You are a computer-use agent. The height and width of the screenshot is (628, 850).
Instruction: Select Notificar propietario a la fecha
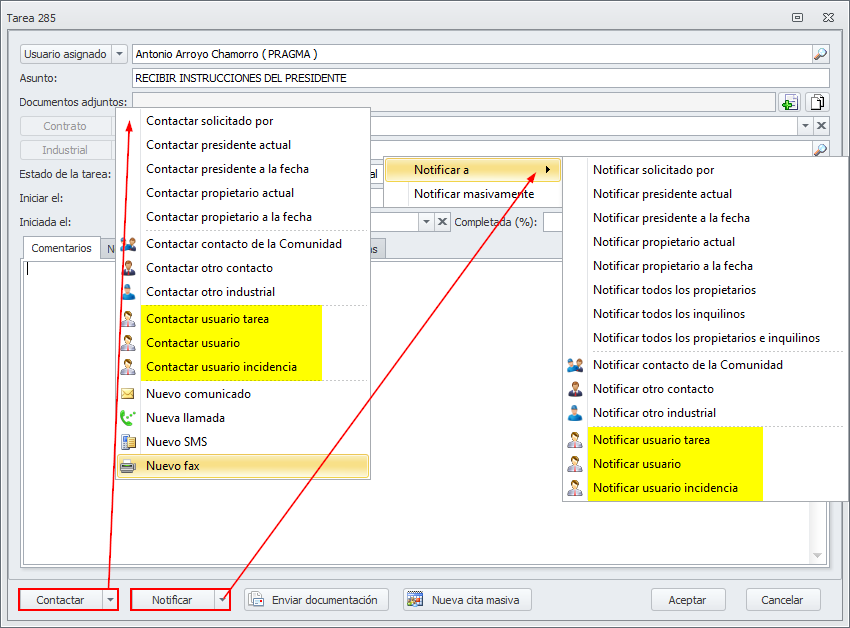point(705,266)
